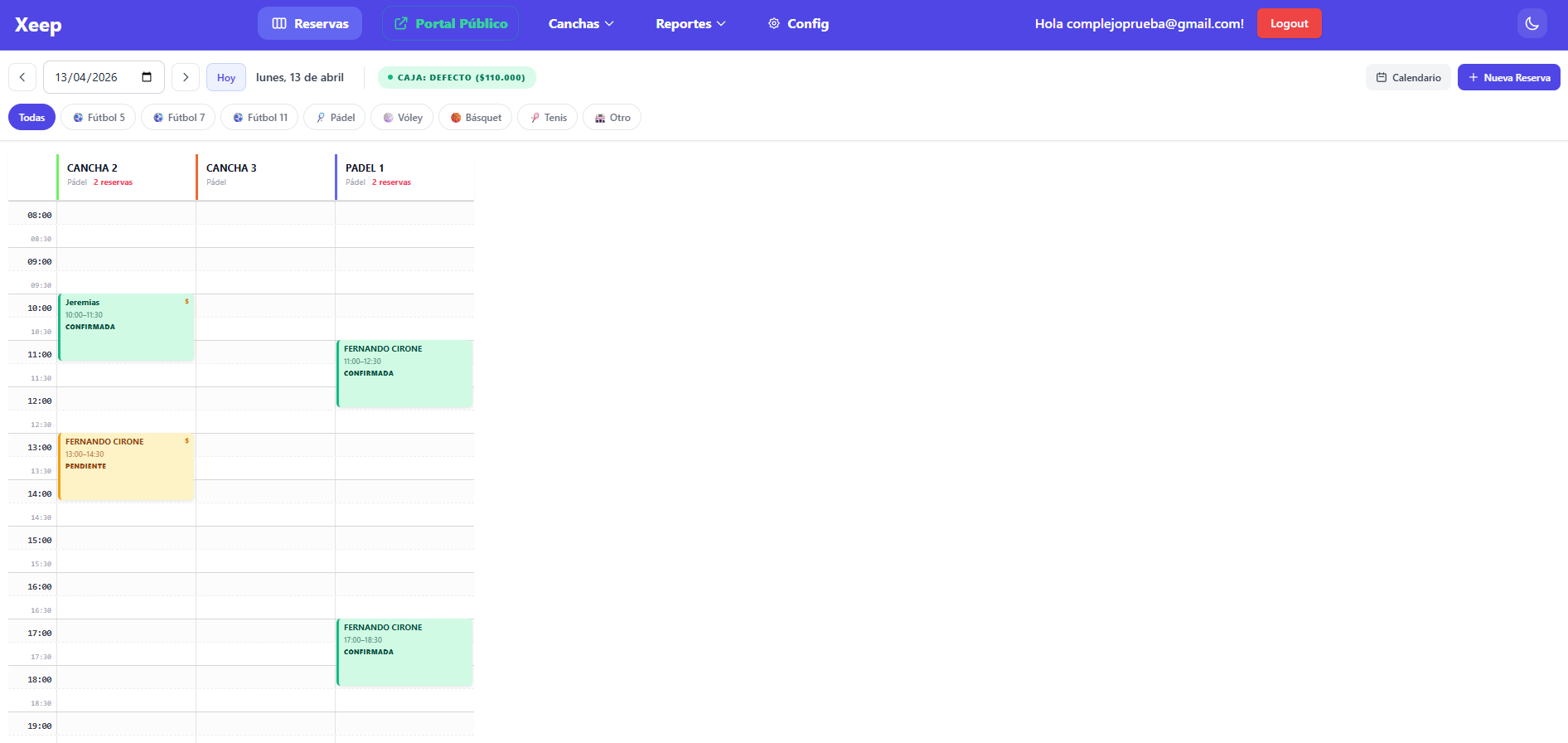The image size is (1568, 743).
Task: Open Fernando Cirone 11:00–12:30 reservation
Action: 404,374
